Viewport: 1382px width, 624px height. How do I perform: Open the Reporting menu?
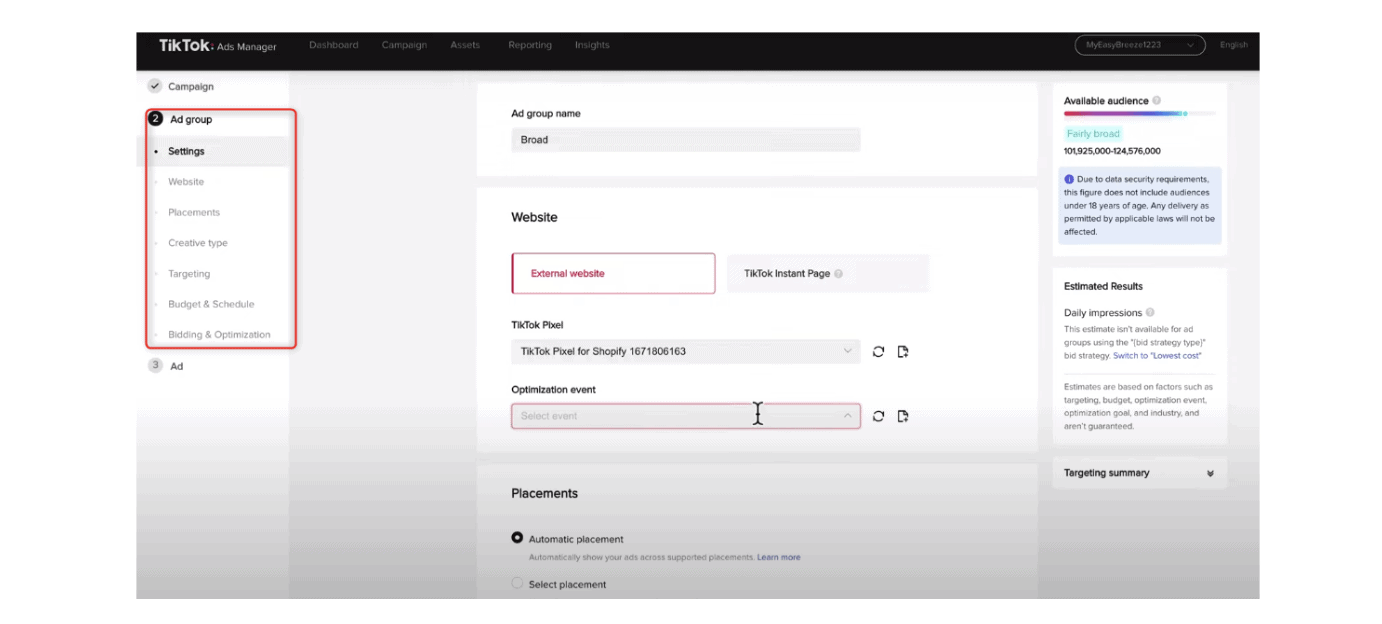click(x=530, y=45)
